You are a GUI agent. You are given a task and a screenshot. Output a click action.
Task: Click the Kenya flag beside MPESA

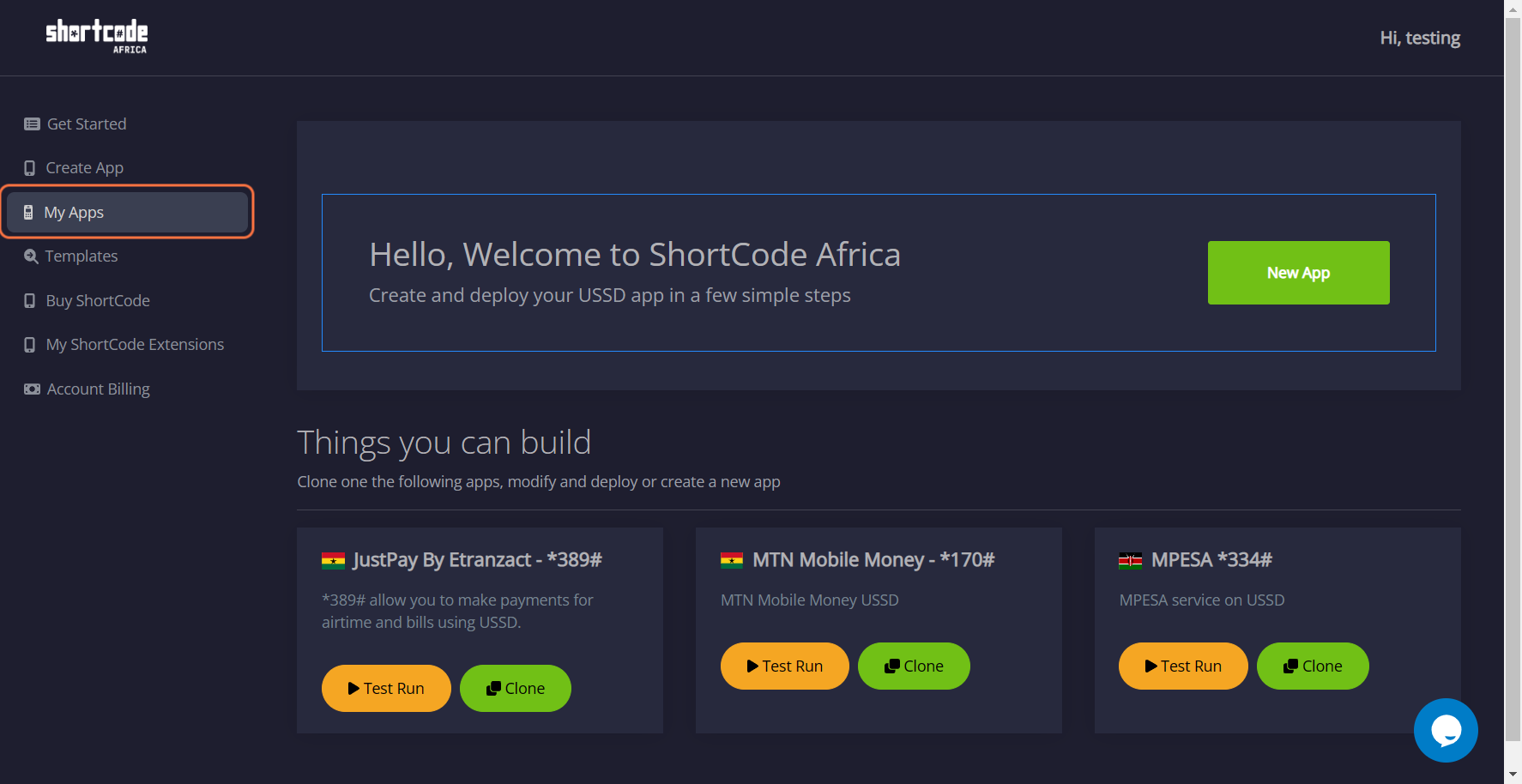[1130, 561]
